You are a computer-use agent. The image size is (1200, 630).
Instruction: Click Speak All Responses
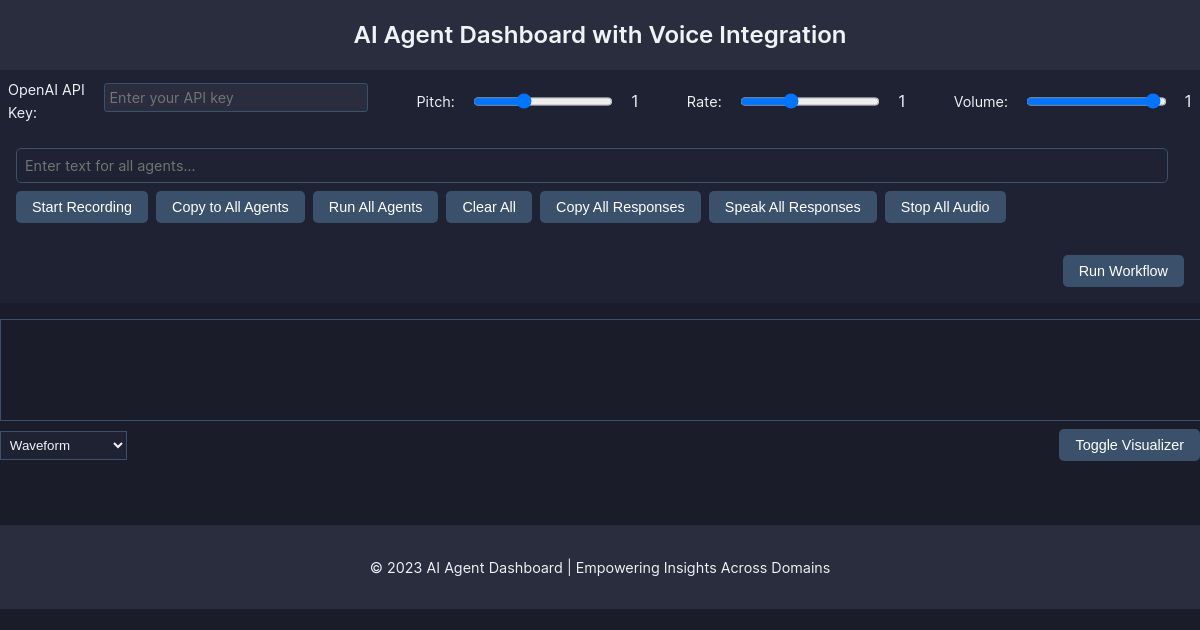point(793,207)
